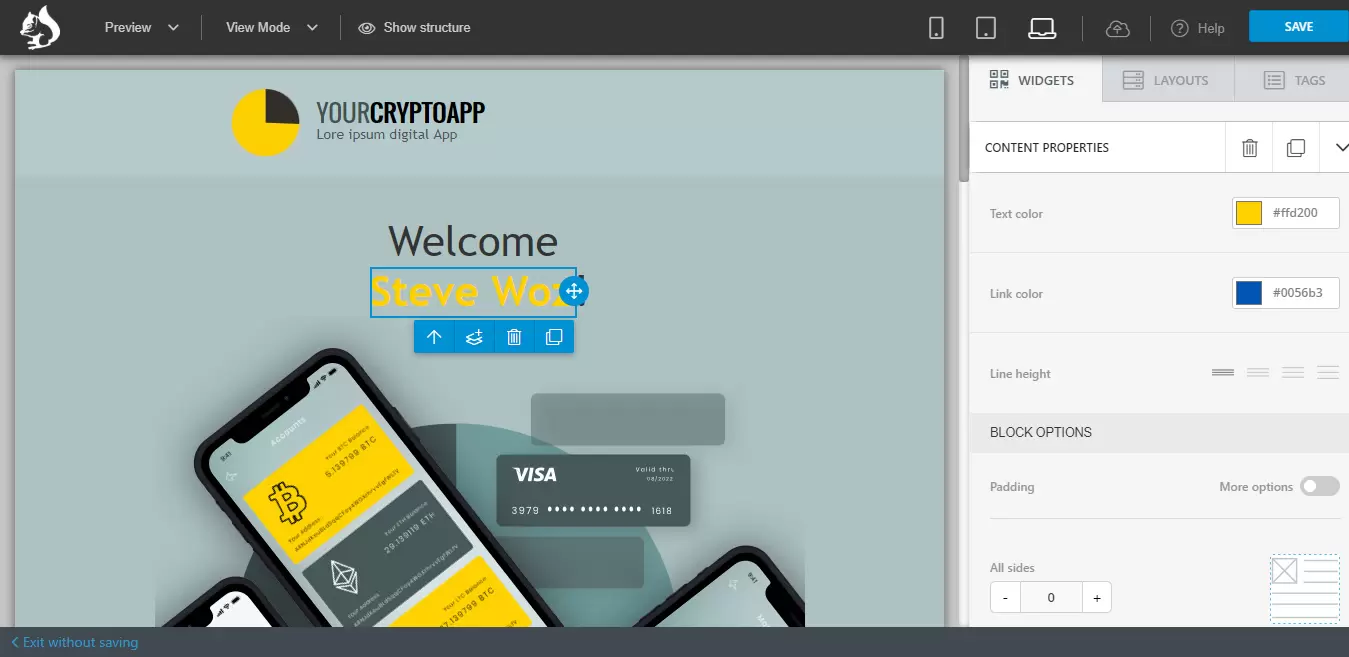The width and height of the screenshot is (1349, 657).
Task: Collapse the Content Properties panel chevron
Action: pos(1341,148)
